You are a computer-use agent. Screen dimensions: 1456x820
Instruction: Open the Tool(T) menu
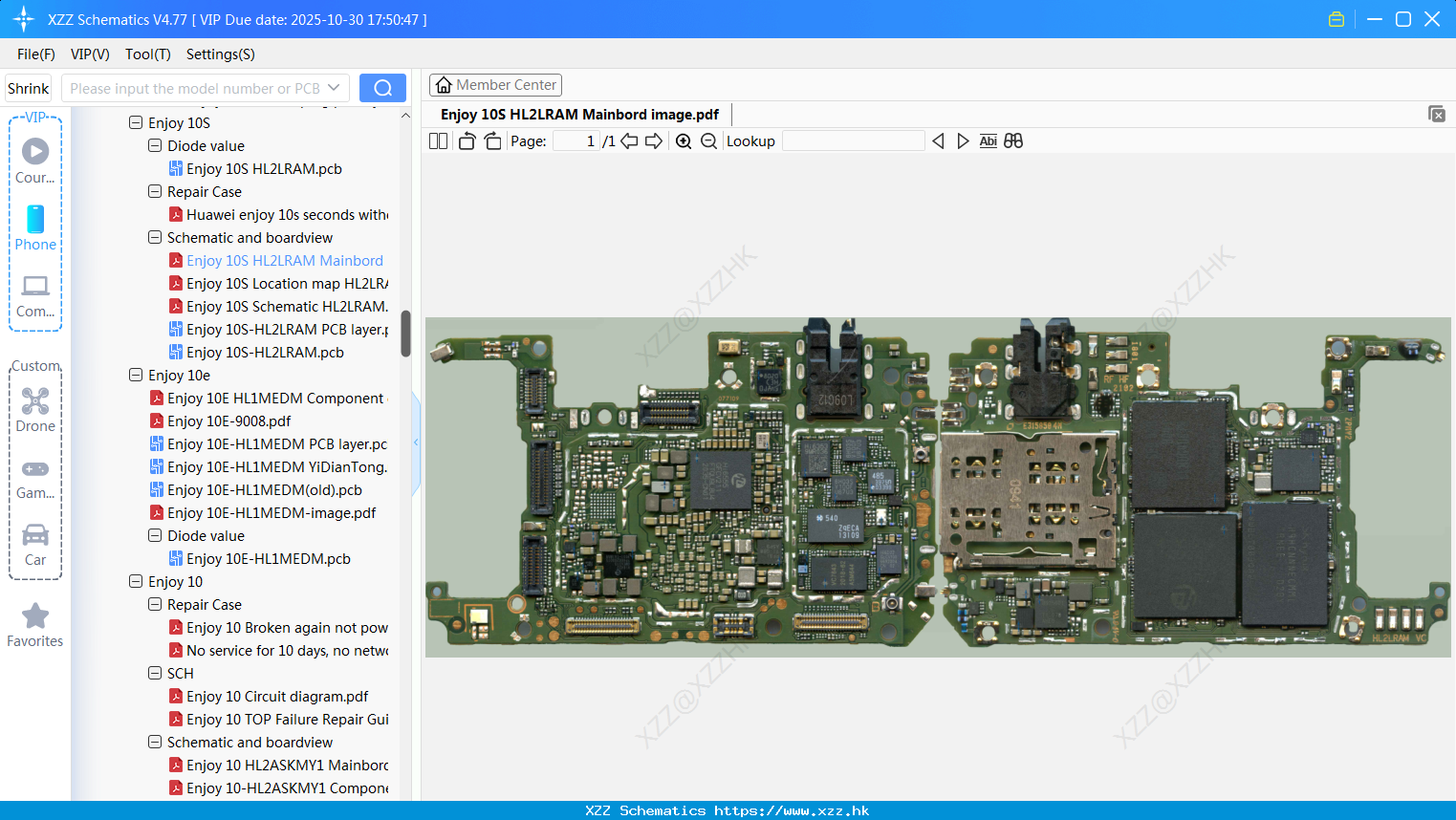148,54
